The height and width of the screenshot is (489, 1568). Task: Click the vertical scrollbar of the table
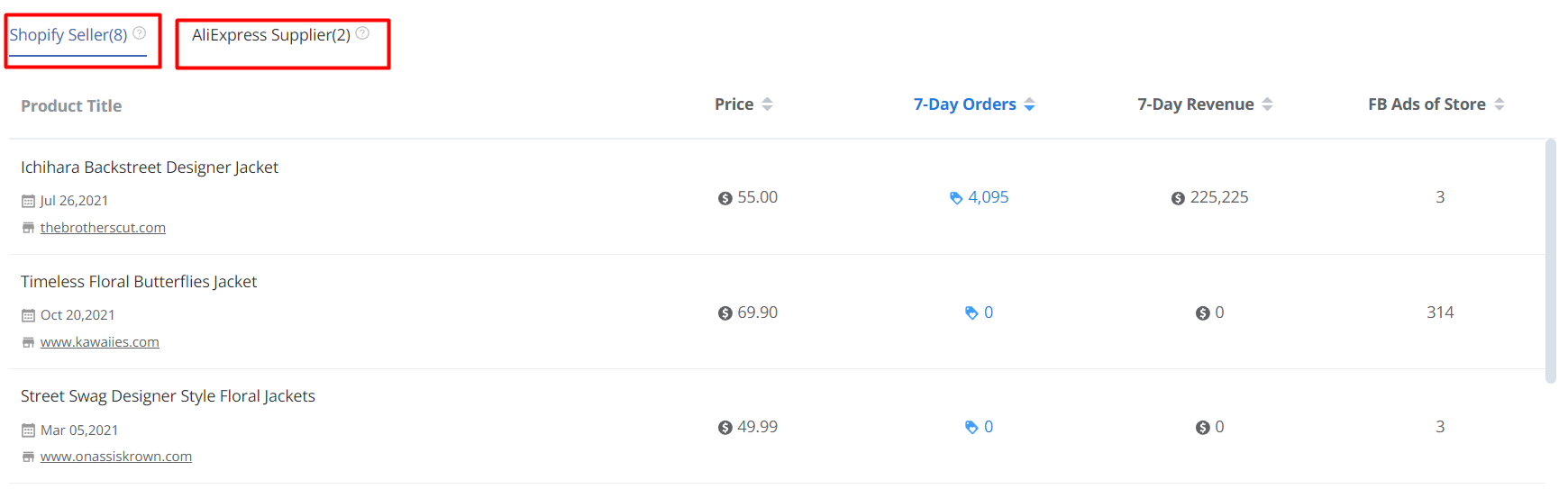[1550, 261]
